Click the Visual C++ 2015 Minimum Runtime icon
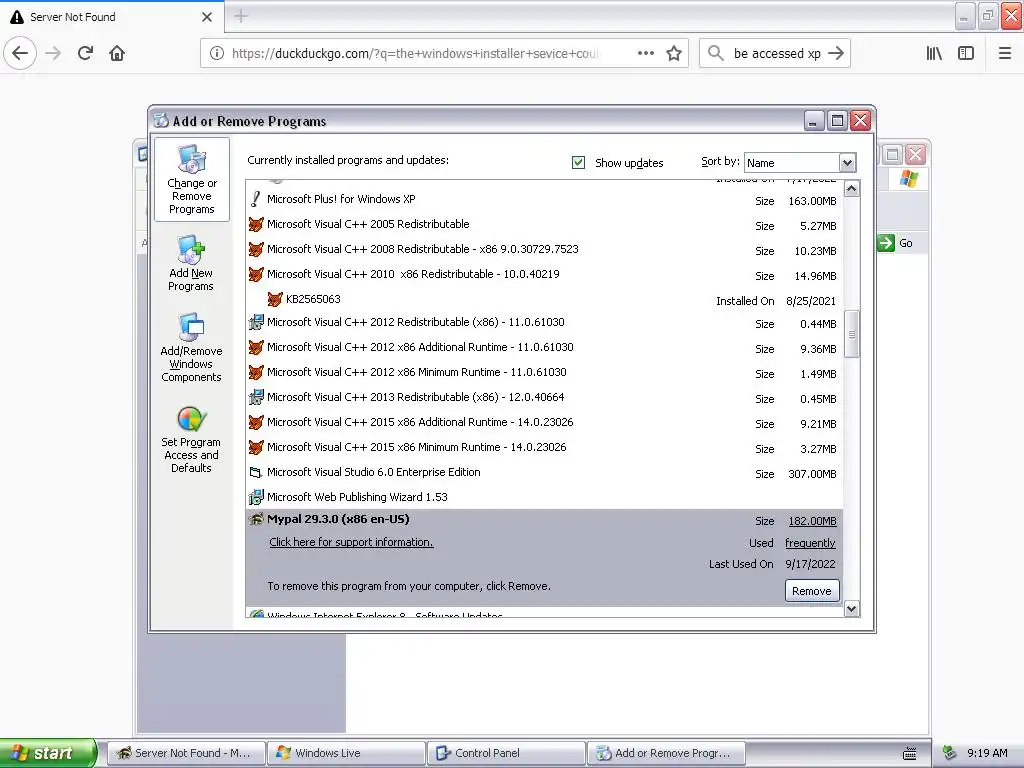 pyautogui.click(x=256, y=447)
